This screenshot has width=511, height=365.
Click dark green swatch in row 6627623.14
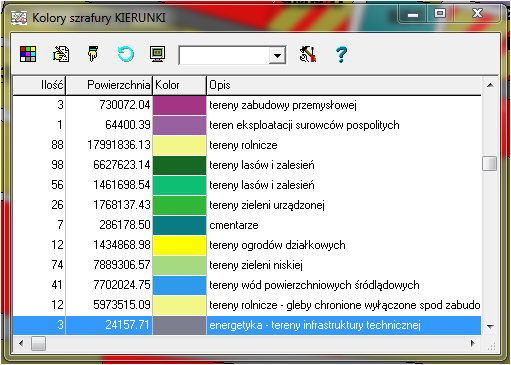[179, 165]
